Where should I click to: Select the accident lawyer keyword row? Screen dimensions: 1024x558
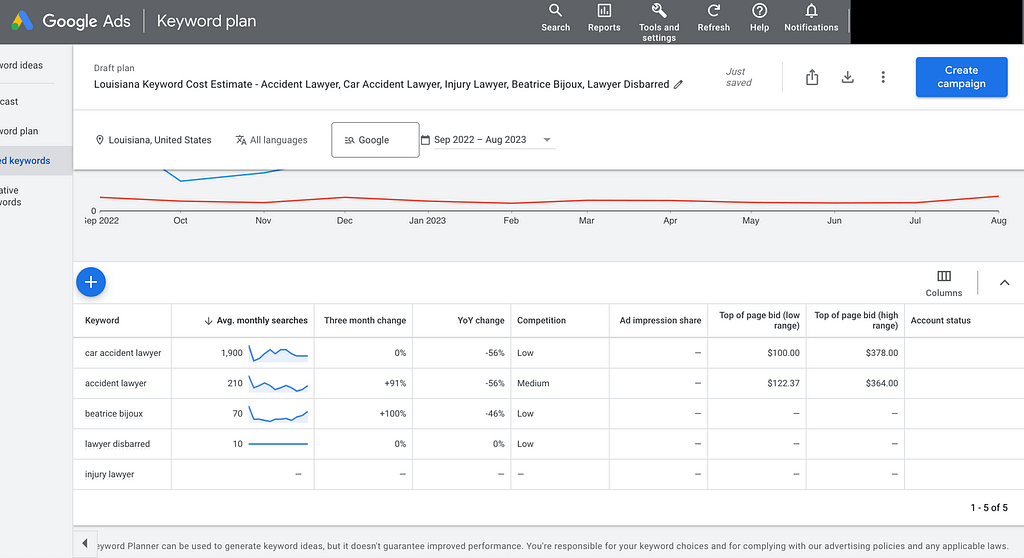pyautogui.click(x=116, y=384)
